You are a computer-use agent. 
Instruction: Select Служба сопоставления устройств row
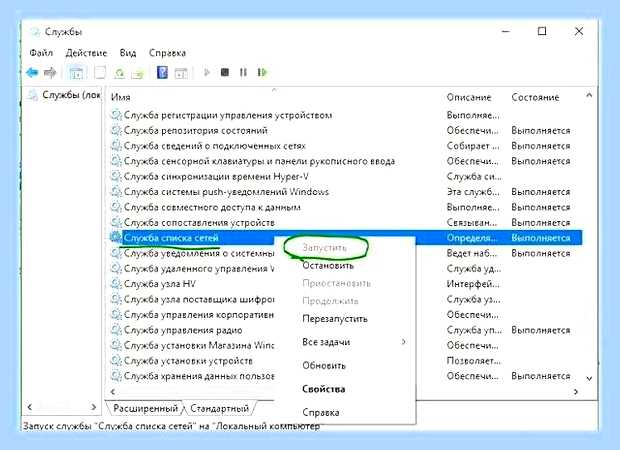(199, 223)
